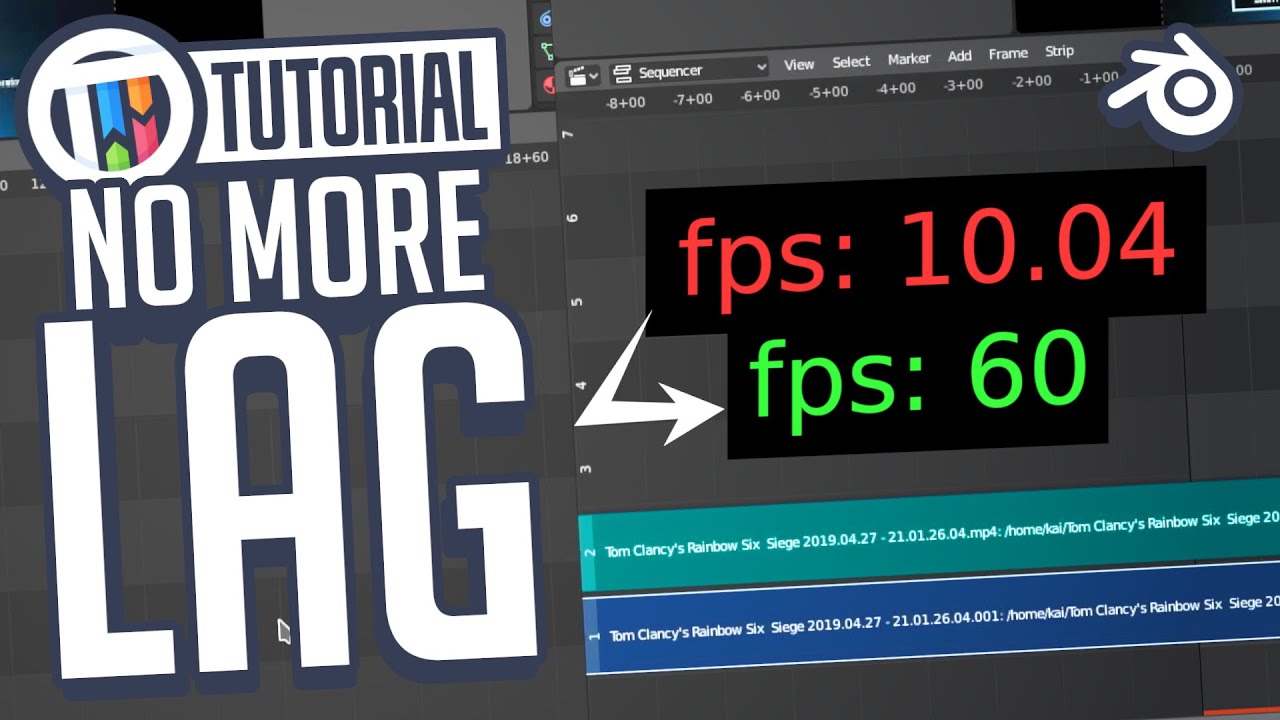Image resolution: width=1280 pixels, height=720 pixels.
Task: Click the -6+00 mark on the time ruler
Action: point(760,95)
